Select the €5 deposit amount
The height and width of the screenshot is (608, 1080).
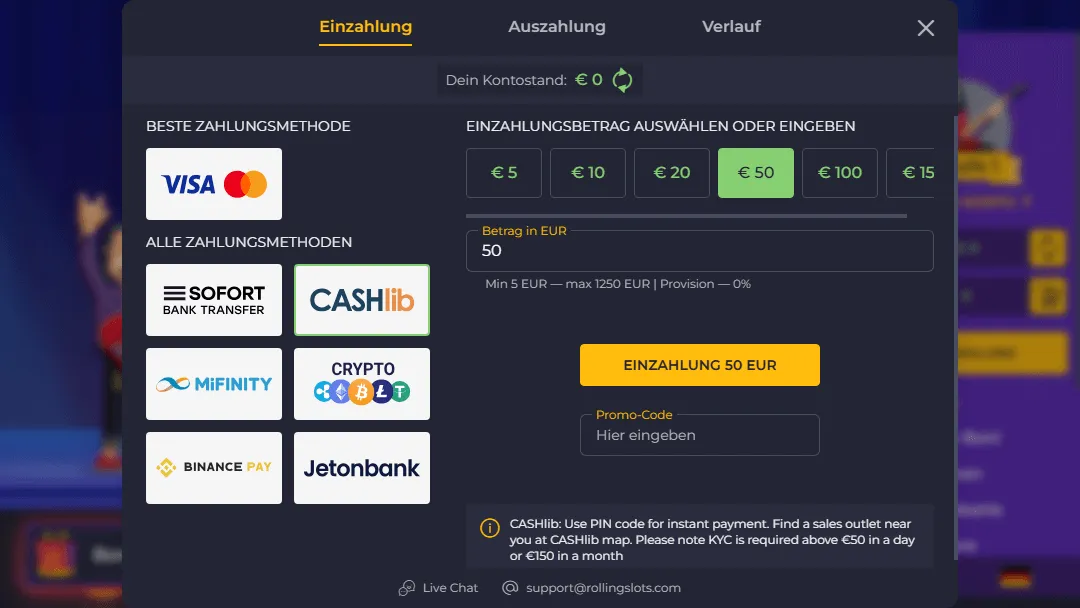[503, 172]
